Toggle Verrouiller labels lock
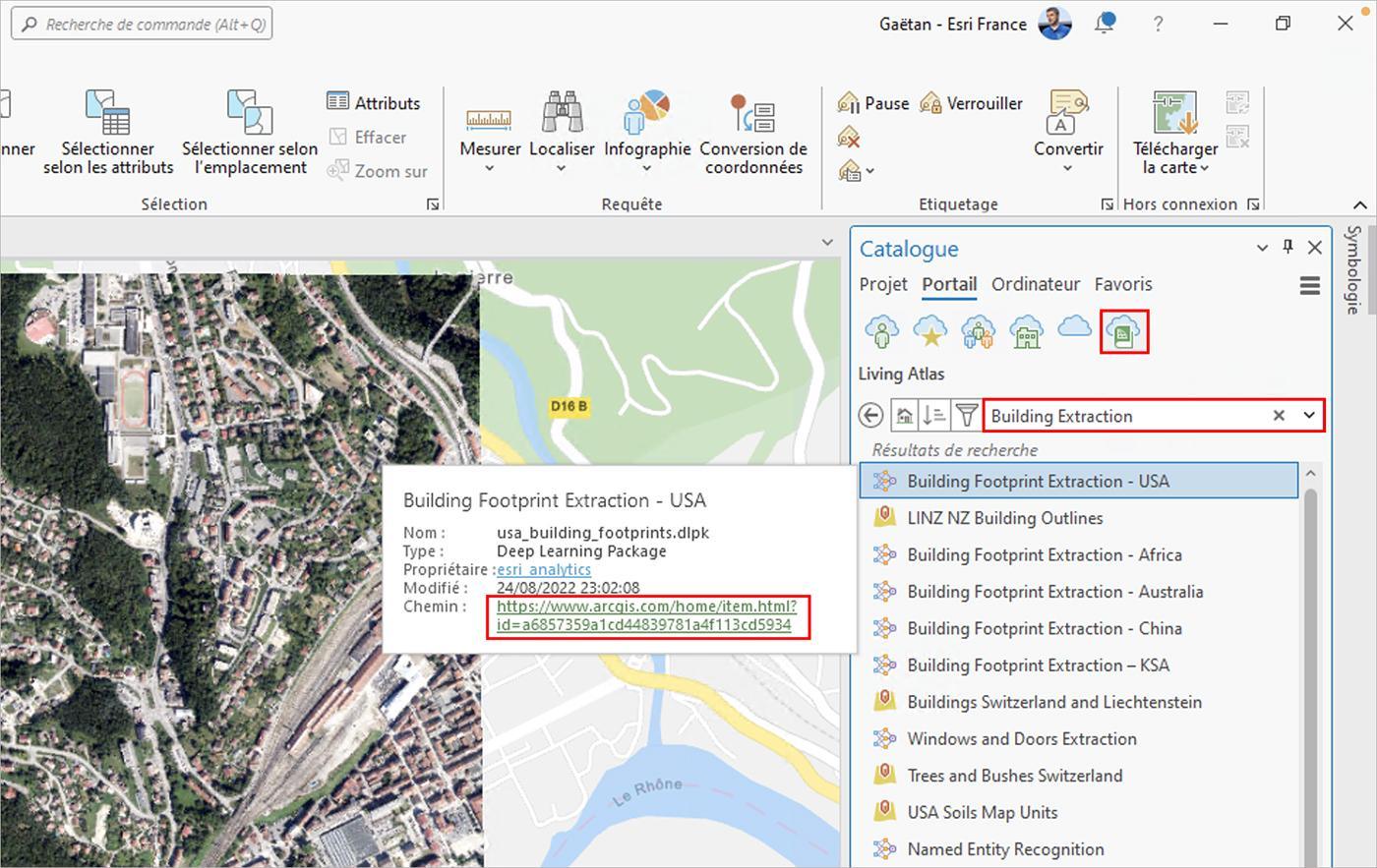The image size is (1377, 868). coord(972,103)
